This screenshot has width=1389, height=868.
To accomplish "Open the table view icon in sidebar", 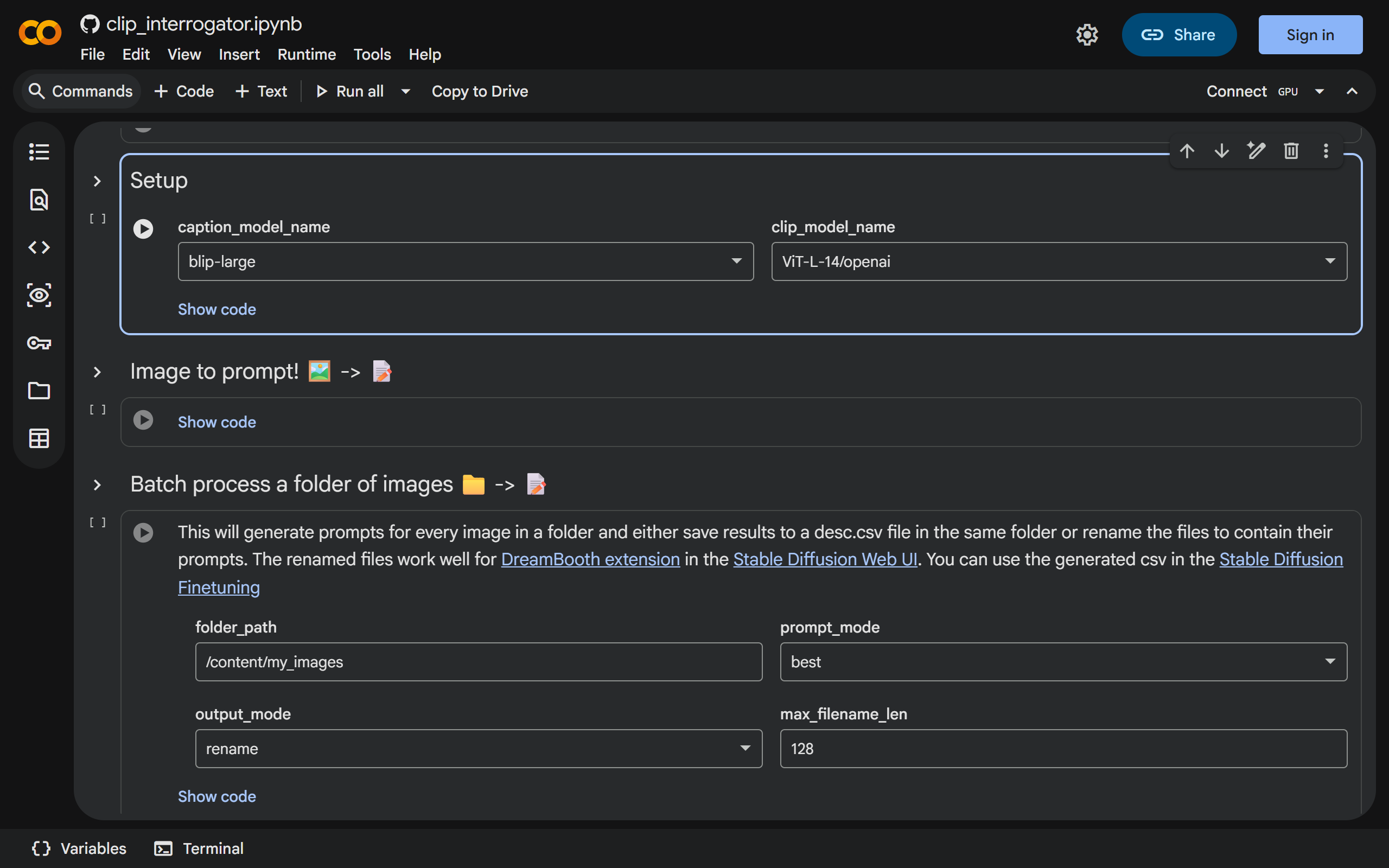I will (x=39, y=438).
